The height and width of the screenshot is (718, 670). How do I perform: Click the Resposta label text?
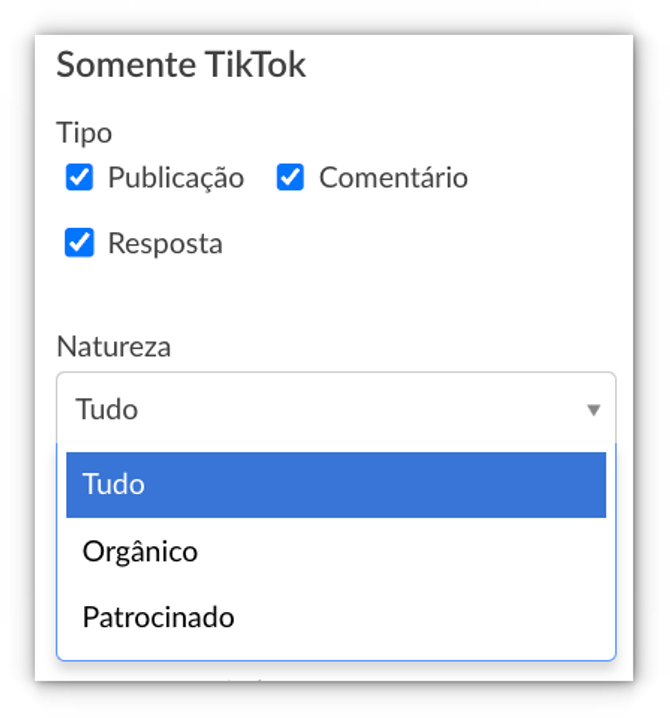coord(165,244)
